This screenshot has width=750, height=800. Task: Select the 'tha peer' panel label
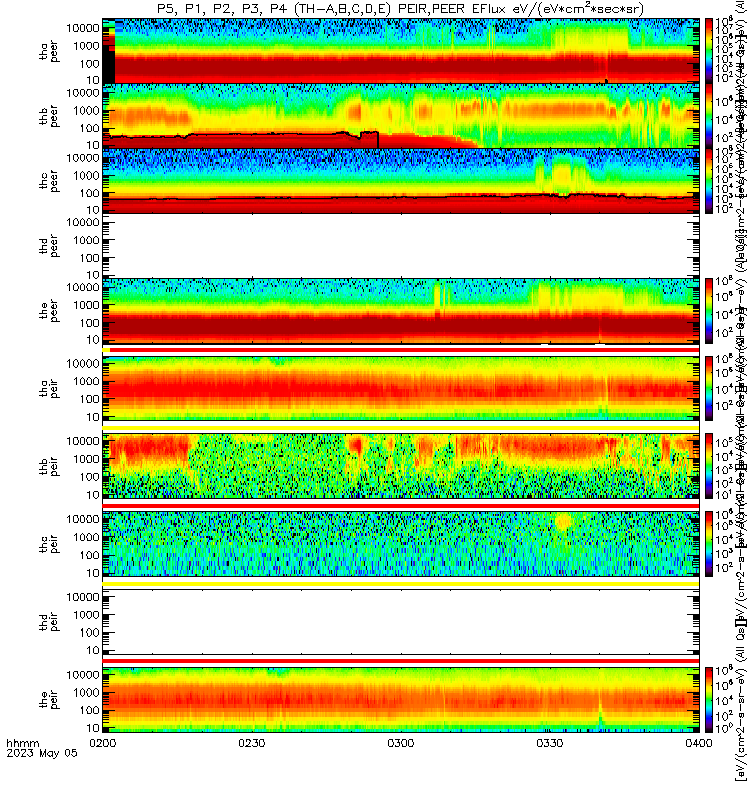[49, 52]
